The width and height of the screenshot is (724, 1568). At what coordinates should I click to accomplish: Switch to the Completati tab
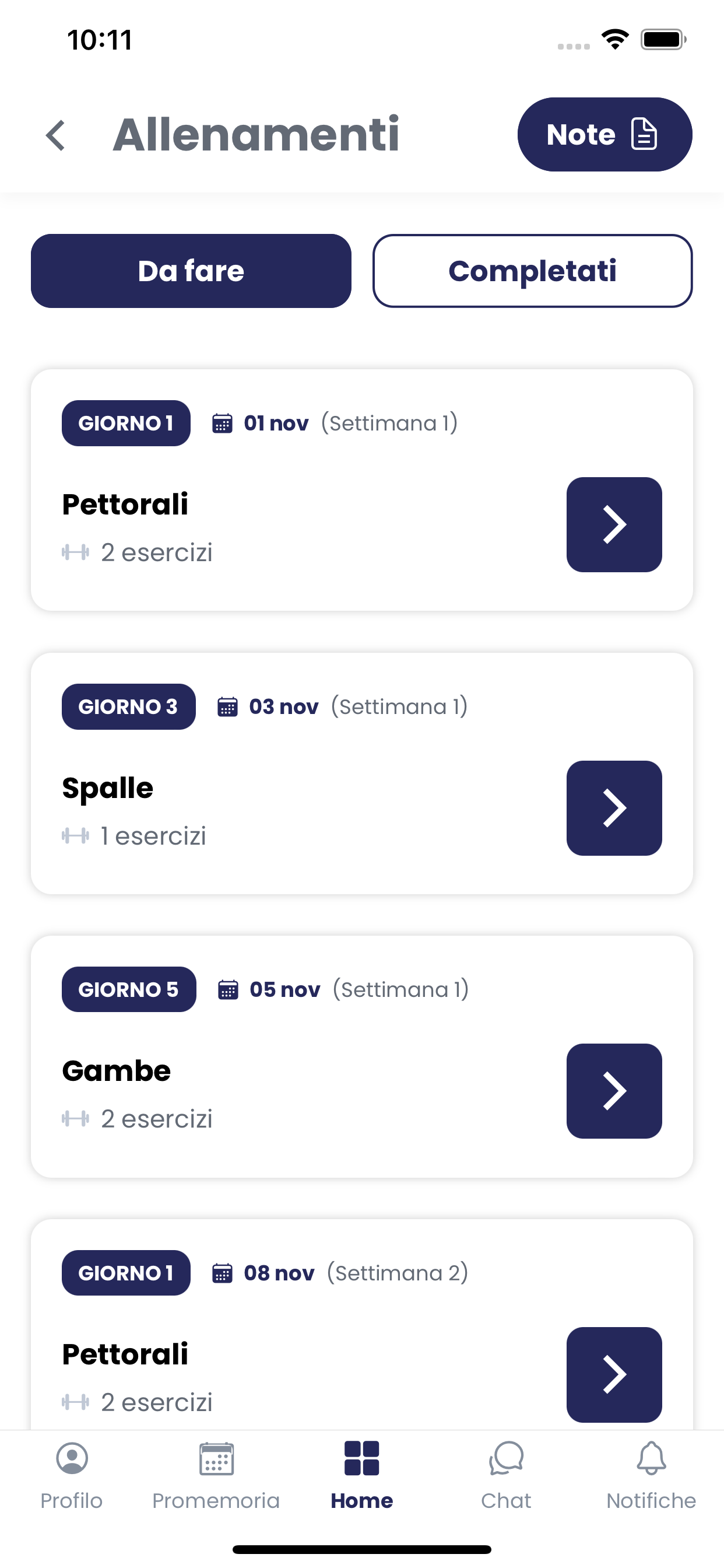532,271
